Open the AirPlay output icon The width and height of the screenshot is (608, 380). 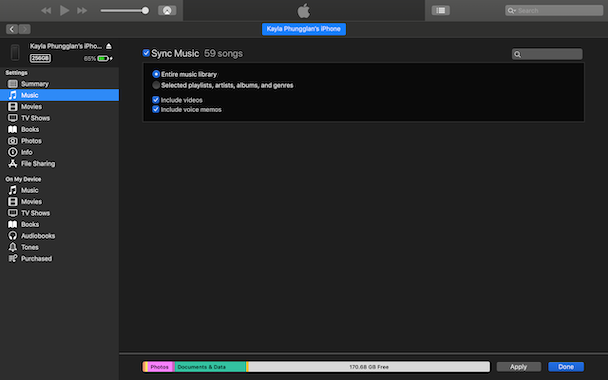(x=167, y=10)
